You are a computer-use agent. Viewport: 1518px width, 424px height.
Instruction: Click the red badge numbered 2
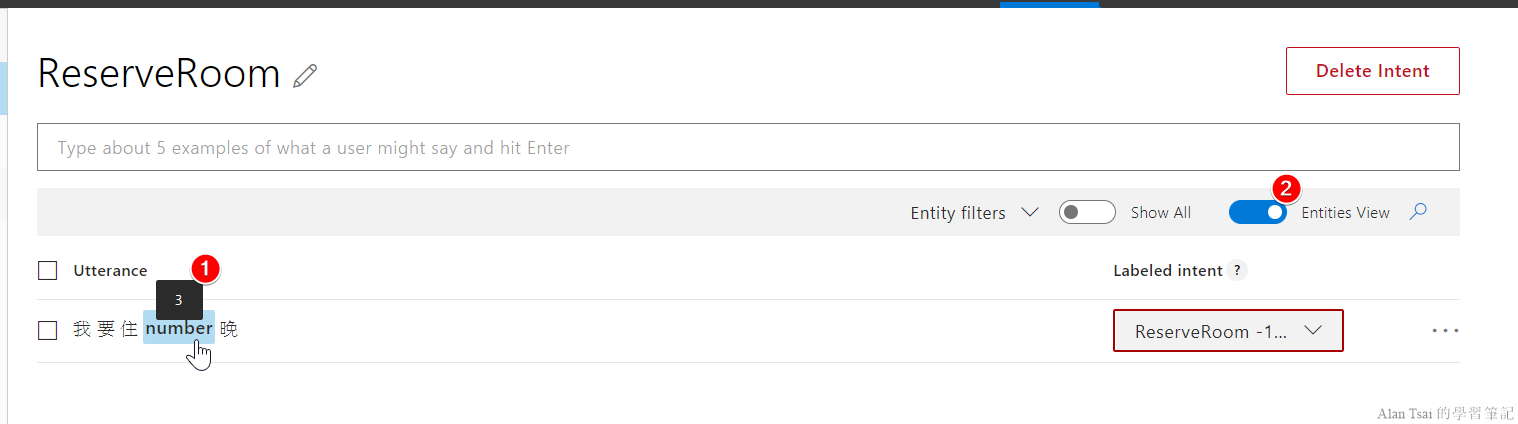click(x=1286, y=188)
